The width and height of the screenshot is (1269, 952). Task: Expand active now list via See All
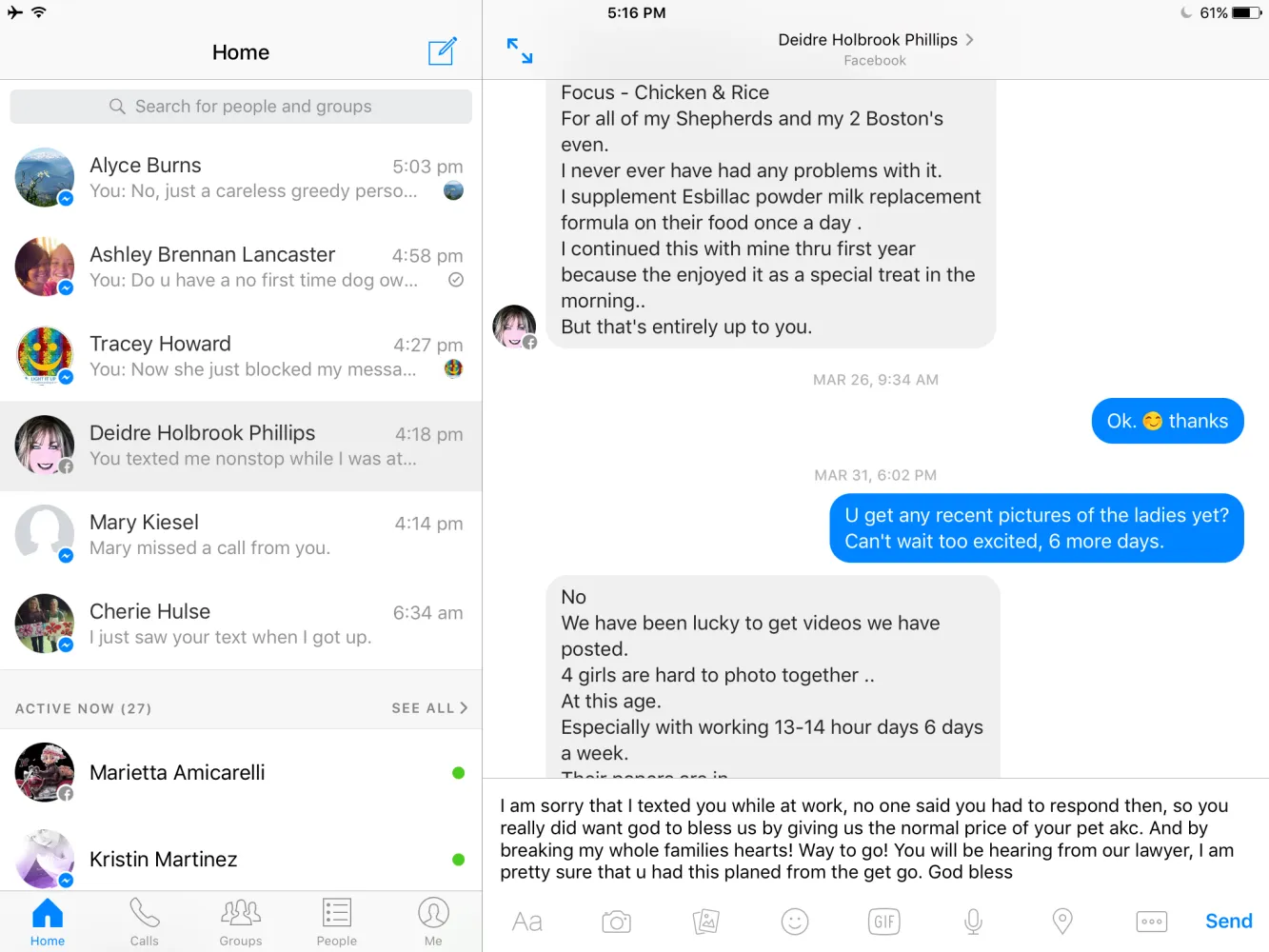click(429, 708)
